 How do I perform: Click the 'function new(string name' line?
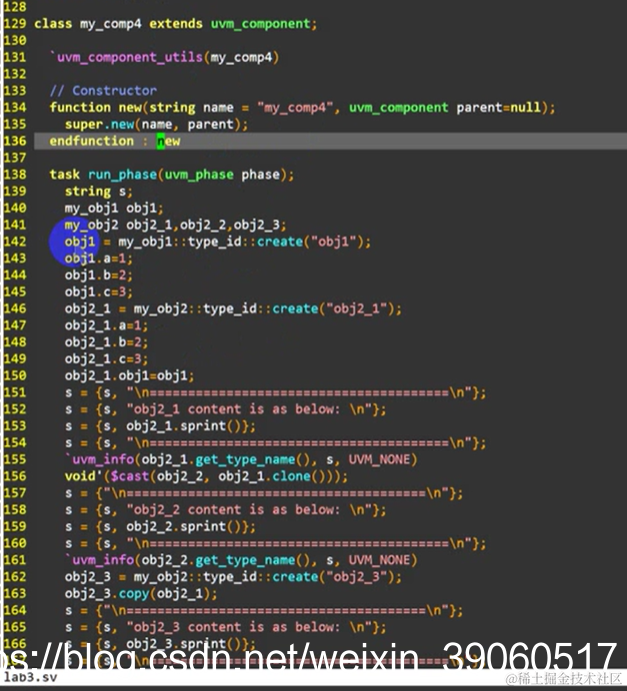point(302,108)
